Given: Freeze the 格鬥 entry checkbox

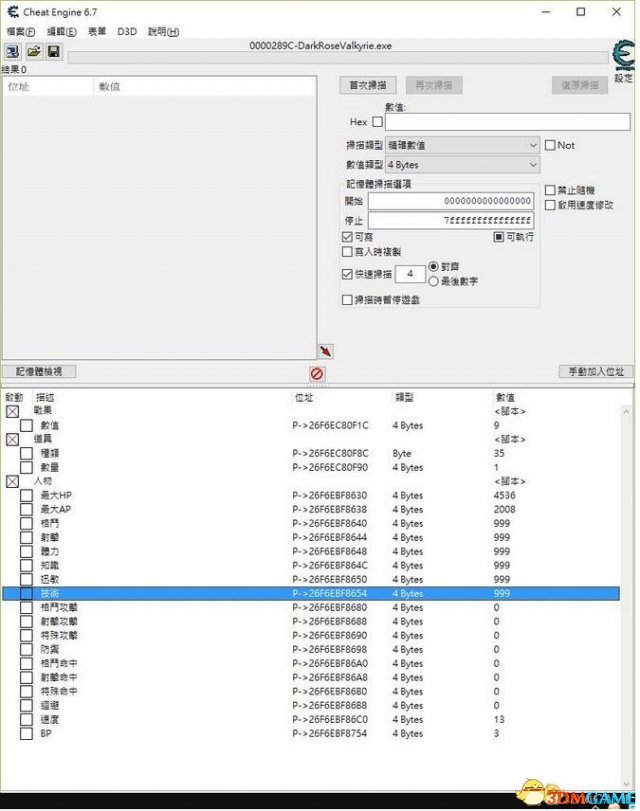Looking at the screenshot, I should tap(26, 523).
